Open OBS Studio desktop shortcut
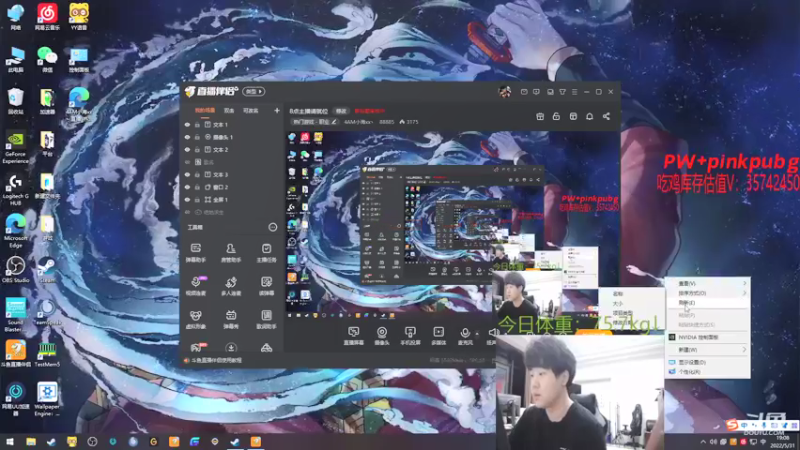Viewport: 800px width, 450px height. 15,269
